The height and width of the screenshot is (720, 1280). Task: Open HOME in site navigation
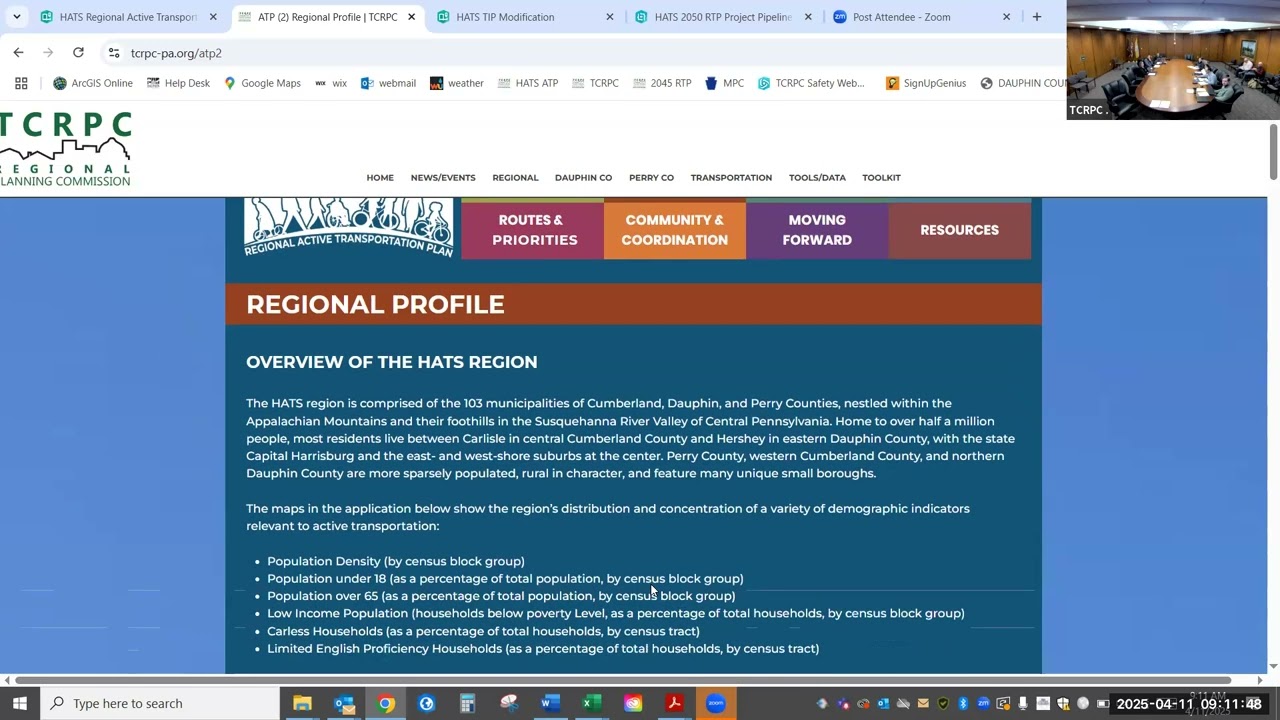380,178
